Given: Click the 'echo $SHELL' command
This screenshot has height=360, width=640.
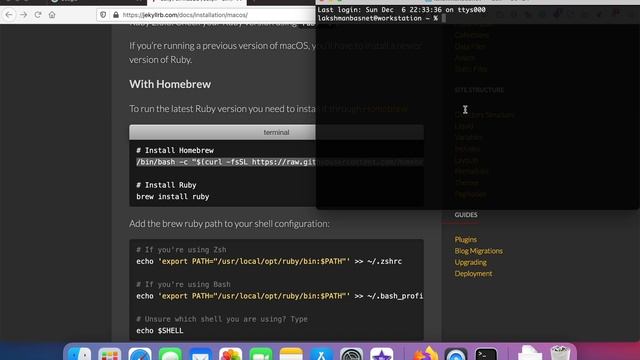Looking at the screenshot, I should click(x=160, y=331).
